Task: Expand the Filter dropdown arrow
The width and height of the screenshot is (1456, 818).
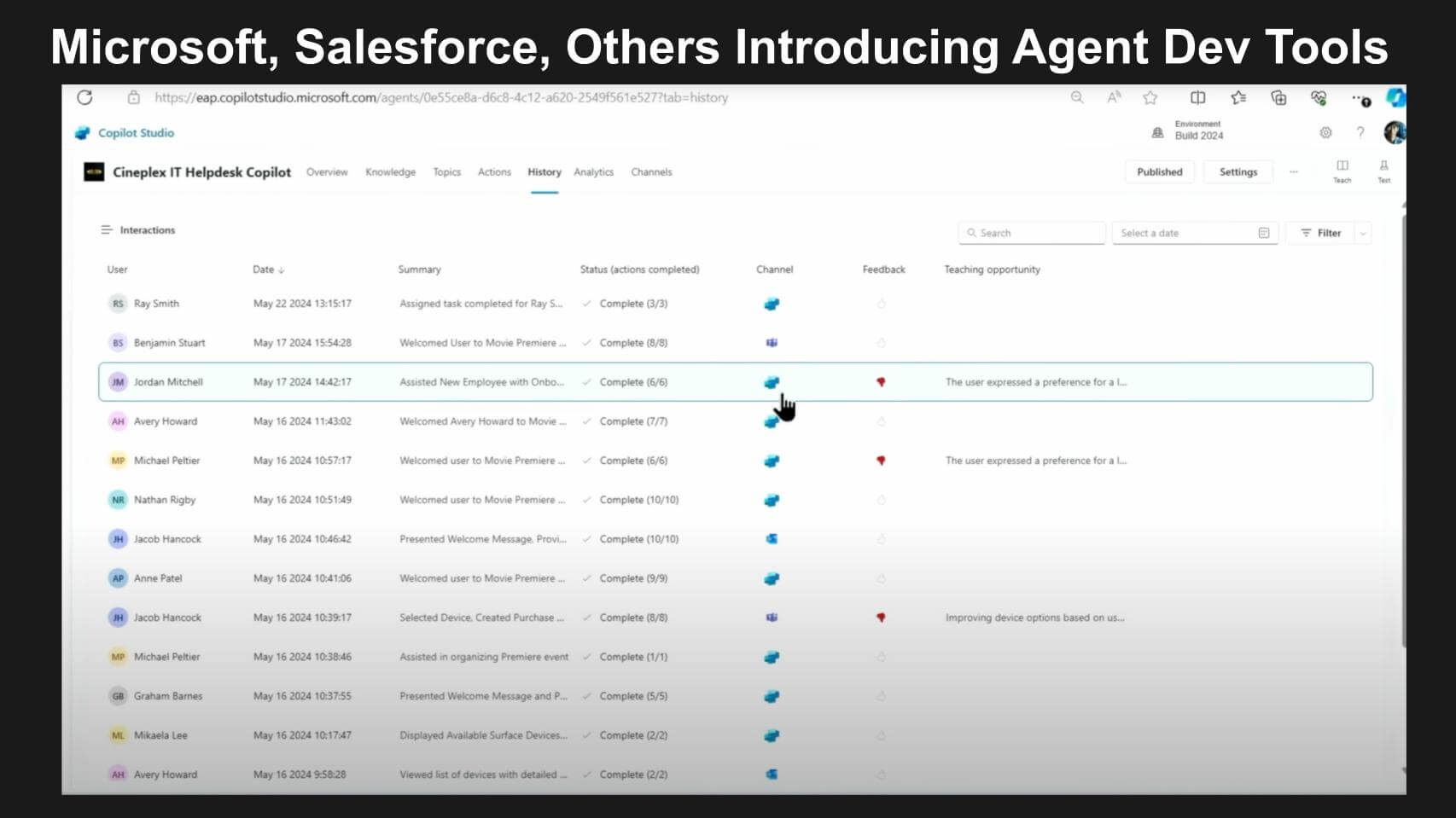Action: [1363, 233]
